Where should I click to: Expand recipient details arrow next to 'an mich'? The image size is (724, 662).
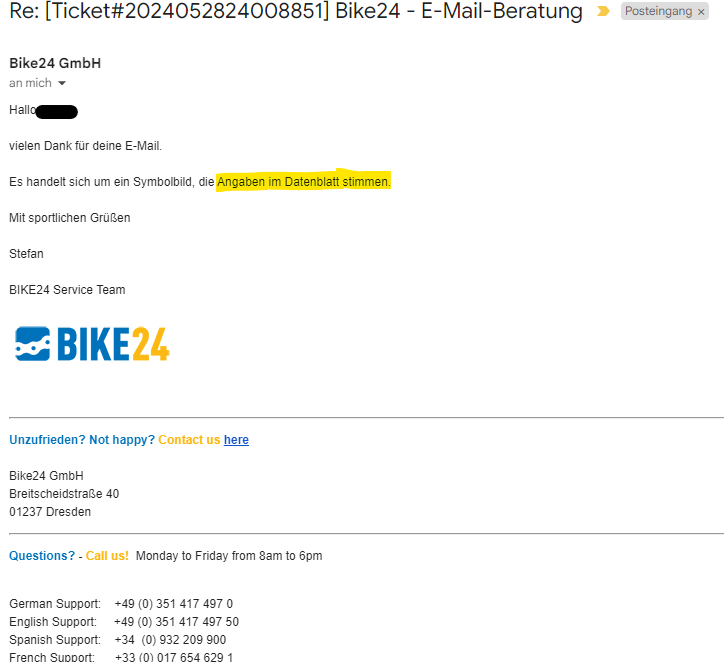(x=62, y=84)
